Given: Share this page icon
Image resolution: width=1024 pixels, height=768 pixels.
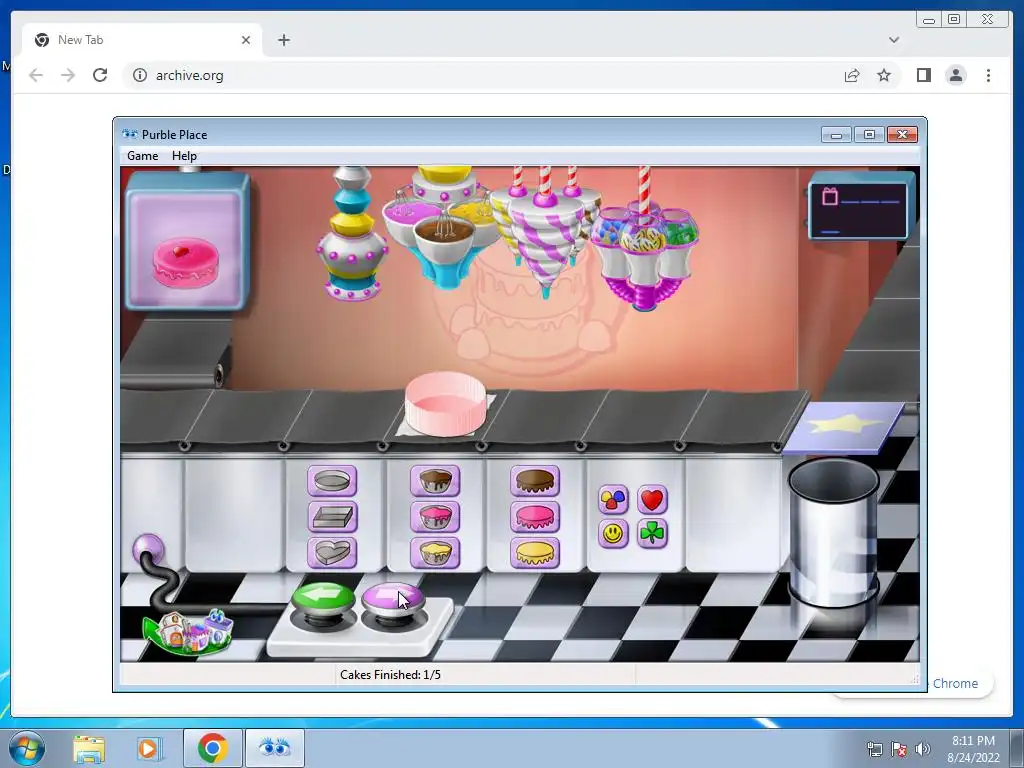Looking at the screenshot, I should tap(852, 75).
